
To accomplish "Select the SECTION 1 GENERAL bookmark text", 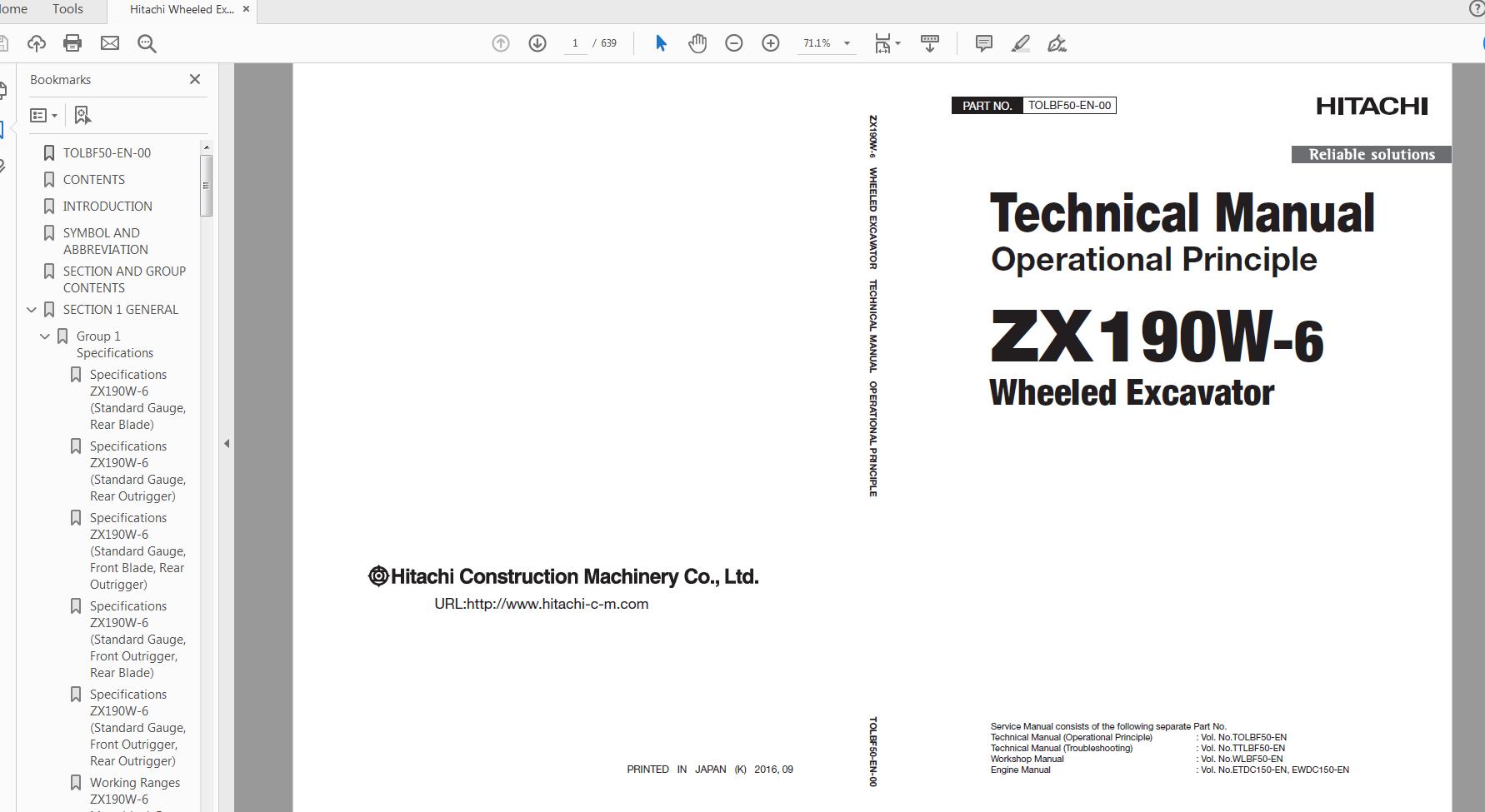I will click(121, 310).
